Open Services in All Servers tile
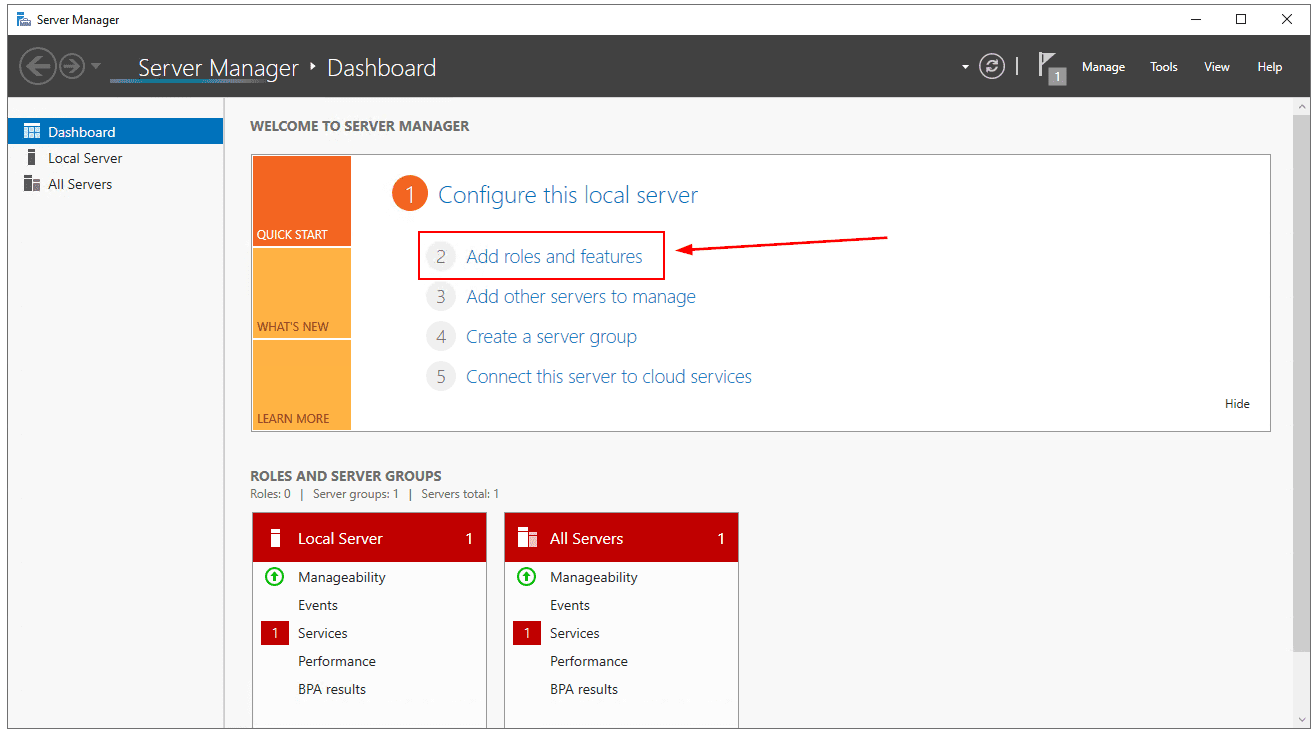This screenshot has height=734, width=1316. [575, 633]
